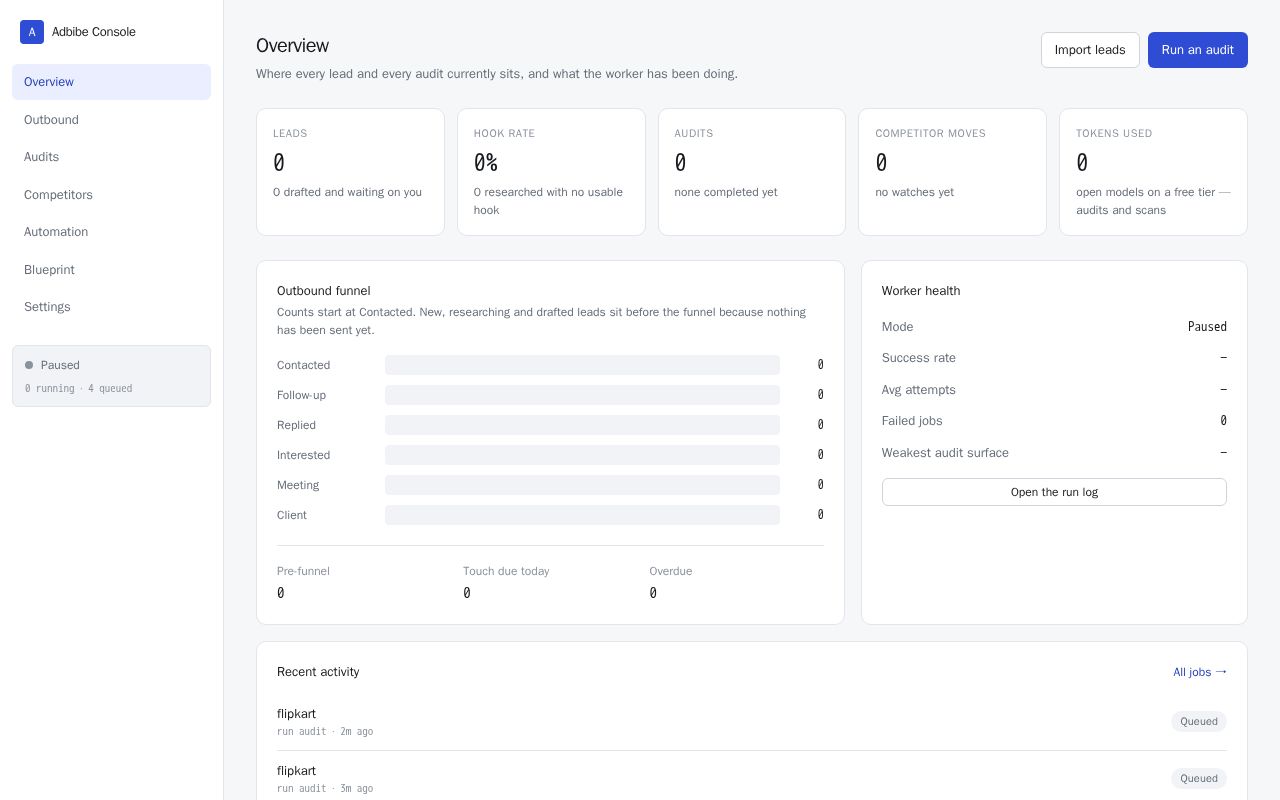Click the Queued badge on the 3m ago job
Image resolution: width=1280 pixels, height=800 pixels.
[1199, 778]
